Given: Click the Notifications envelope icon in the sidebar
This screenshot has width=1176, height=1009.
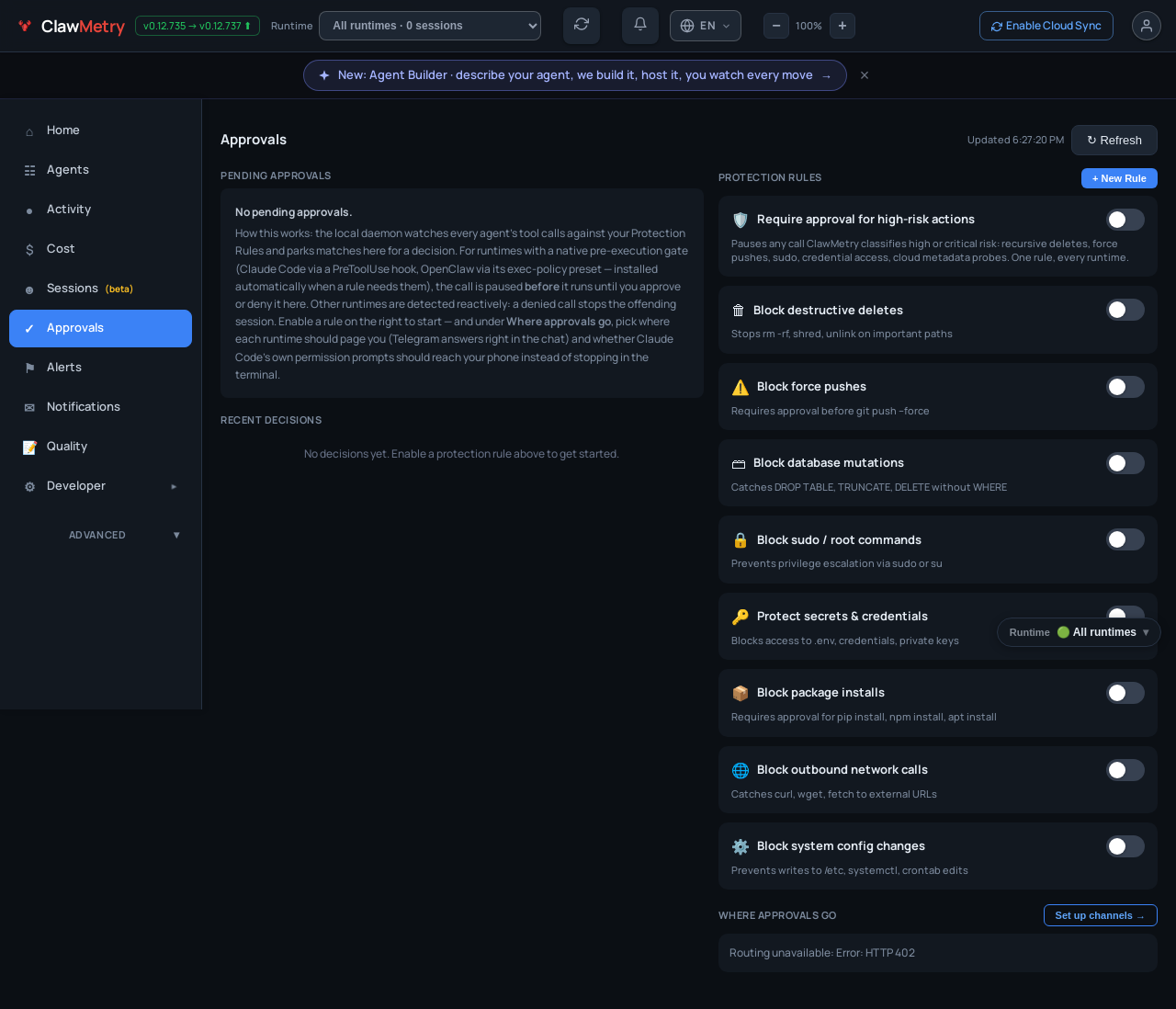Looking at the screenshot, I should tap(29, 407).
